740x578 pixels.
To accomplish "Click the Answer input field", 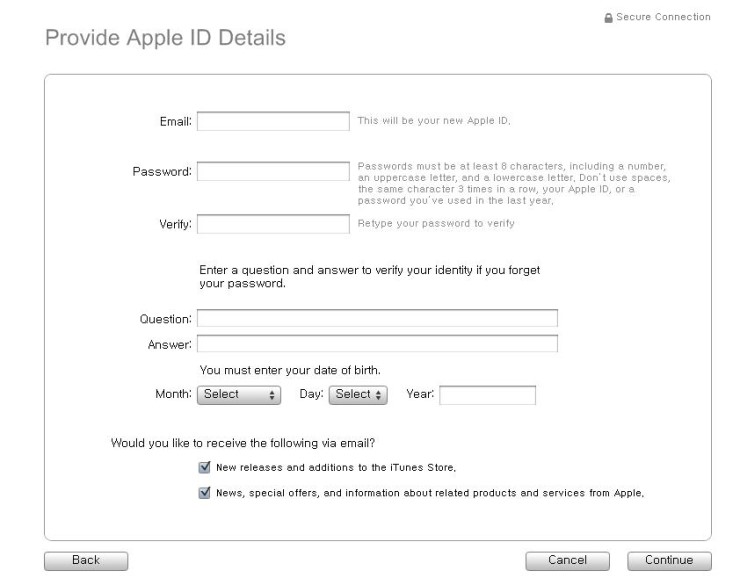I will [377, 343].
